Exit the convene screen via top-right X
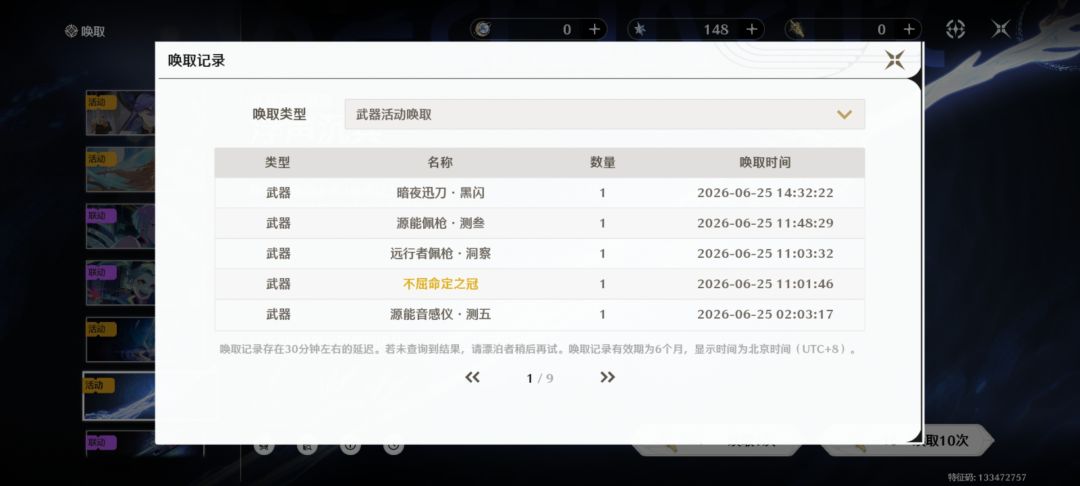The height and width of the screenshot is (486, 1080). [x=1000, y=29]
